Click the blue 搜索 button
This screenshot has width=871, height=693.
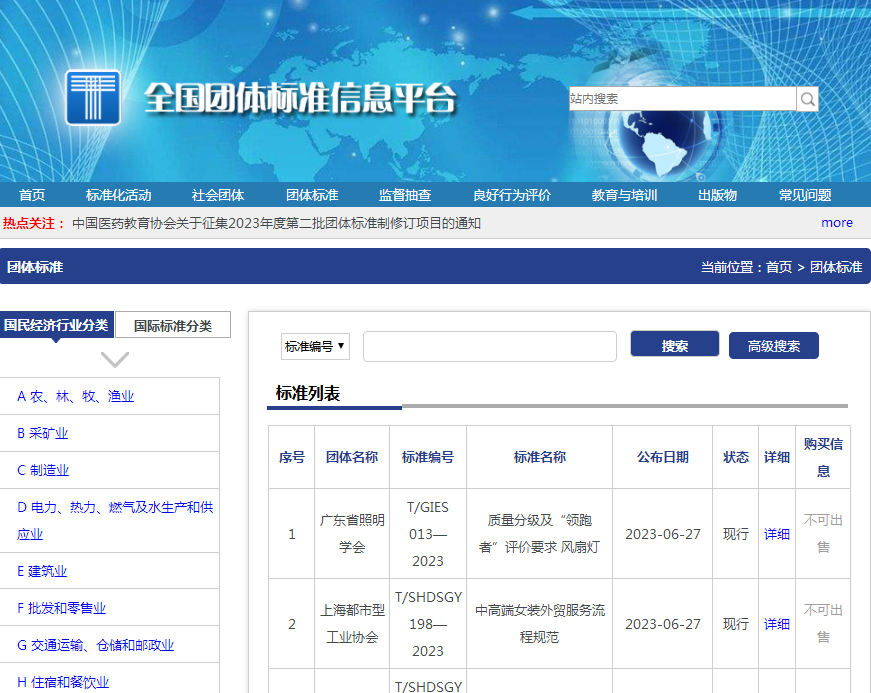click(x=674, y=345)
